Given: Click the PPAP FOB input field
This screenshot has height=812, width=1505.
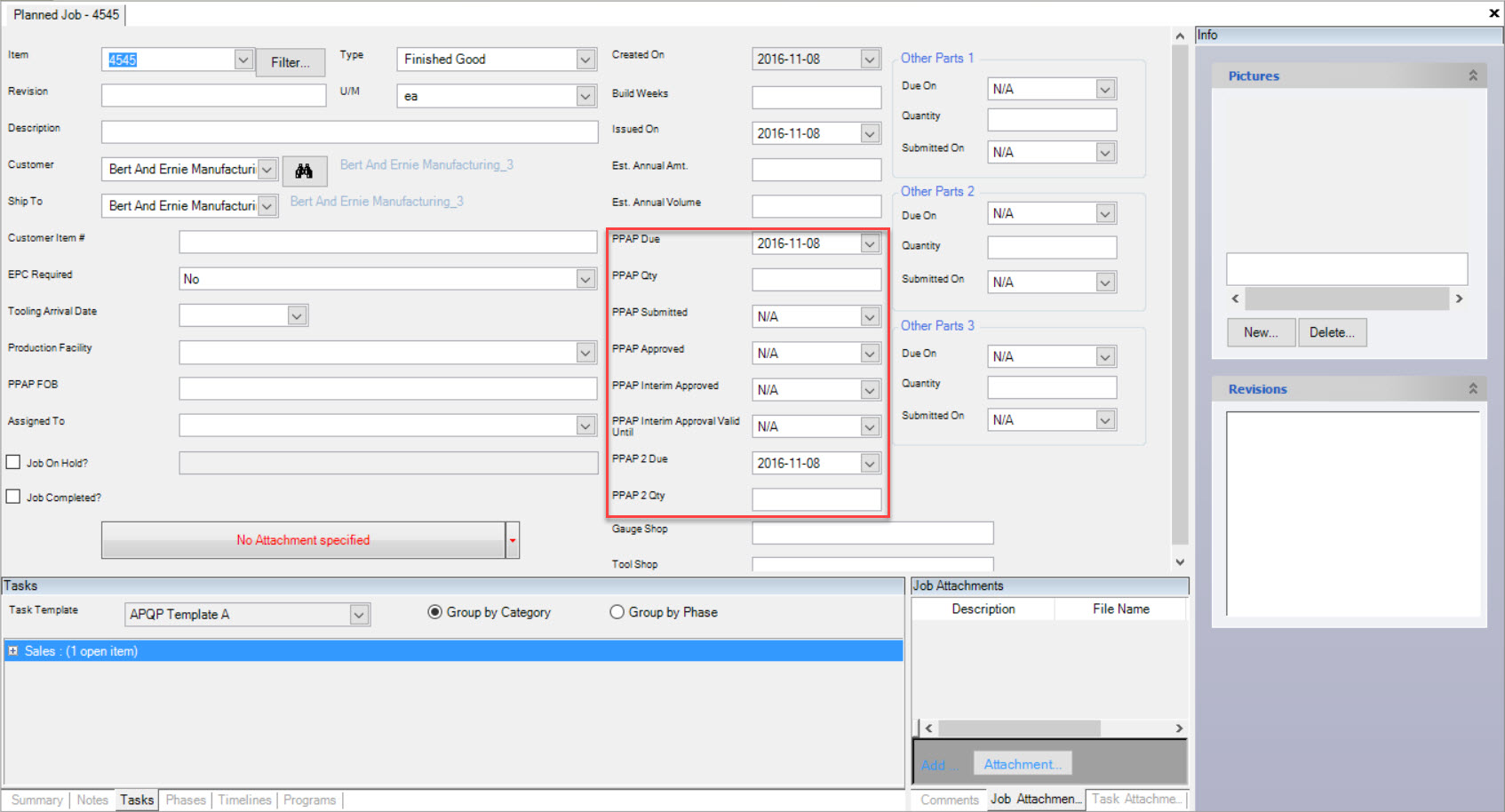Looking at the screenshot, I should point(387,388).
